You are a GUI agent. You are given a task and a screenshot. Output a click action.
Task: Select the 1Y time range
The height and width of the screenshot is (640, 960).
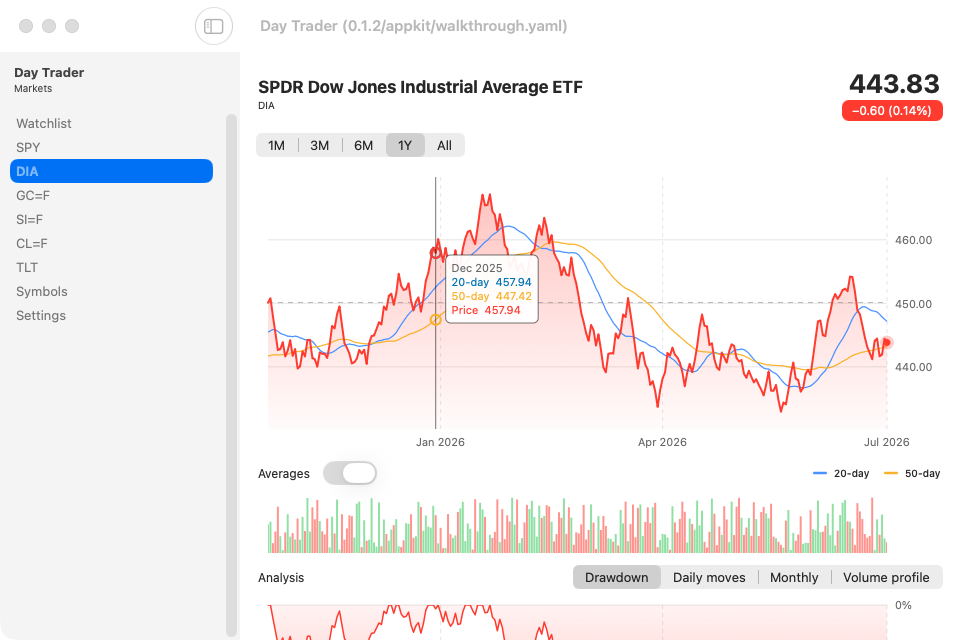pos(405,146)
